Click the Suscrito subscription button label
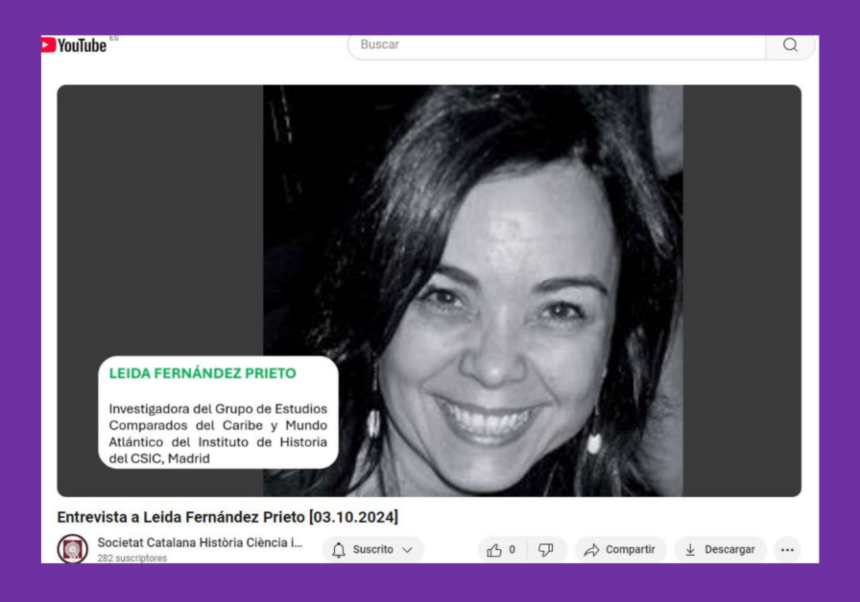Viewport: 860px width, 602px height. 372,550
